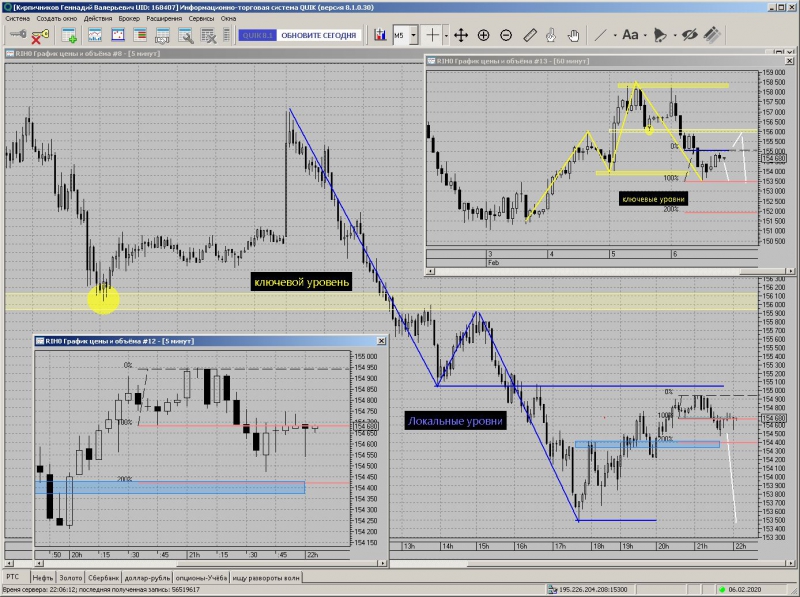Click chart #13 scrollbar right arrow
The width and height of the screenshot is (800, 597).
pos(790,271)
